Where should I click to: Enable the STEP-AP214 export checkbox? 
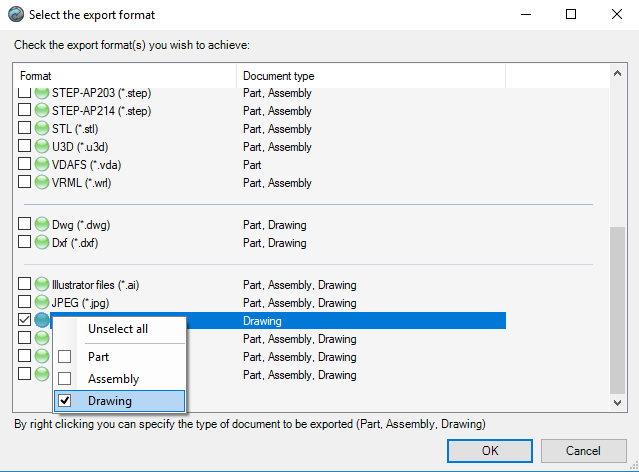(25, 111)
